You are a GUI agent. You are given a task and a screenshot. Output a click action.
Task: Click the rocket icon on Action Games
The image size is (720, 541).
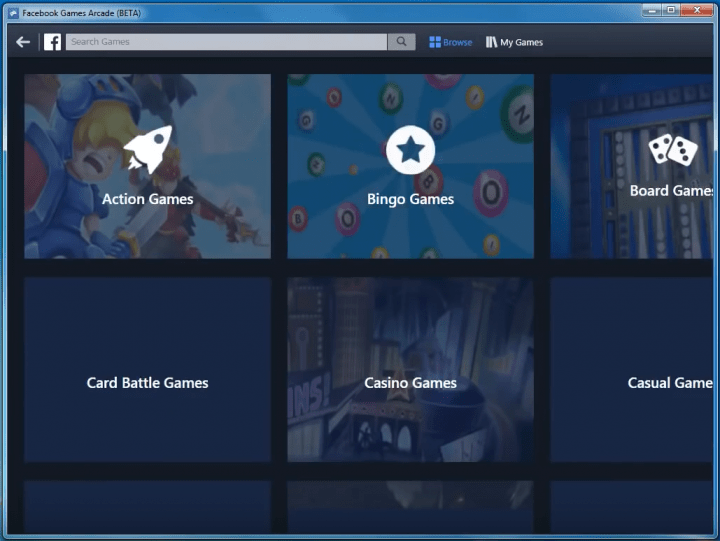click(x=148, y=150)
